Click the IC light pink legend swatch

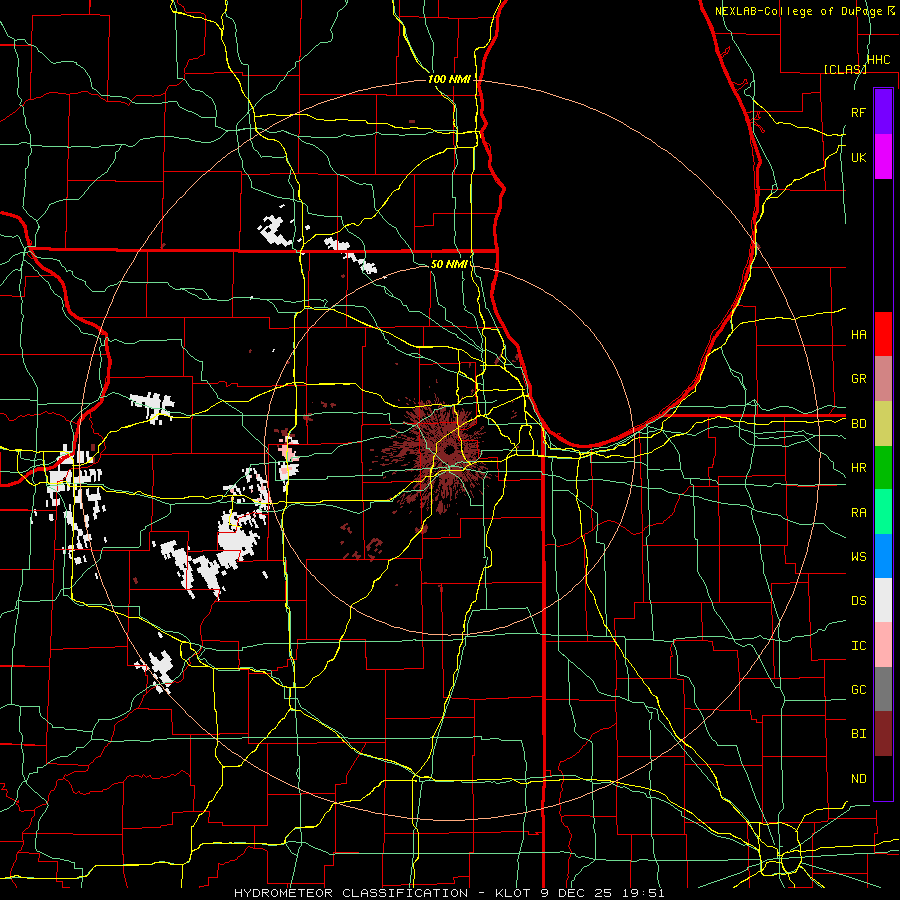click(x=883, y=645)
